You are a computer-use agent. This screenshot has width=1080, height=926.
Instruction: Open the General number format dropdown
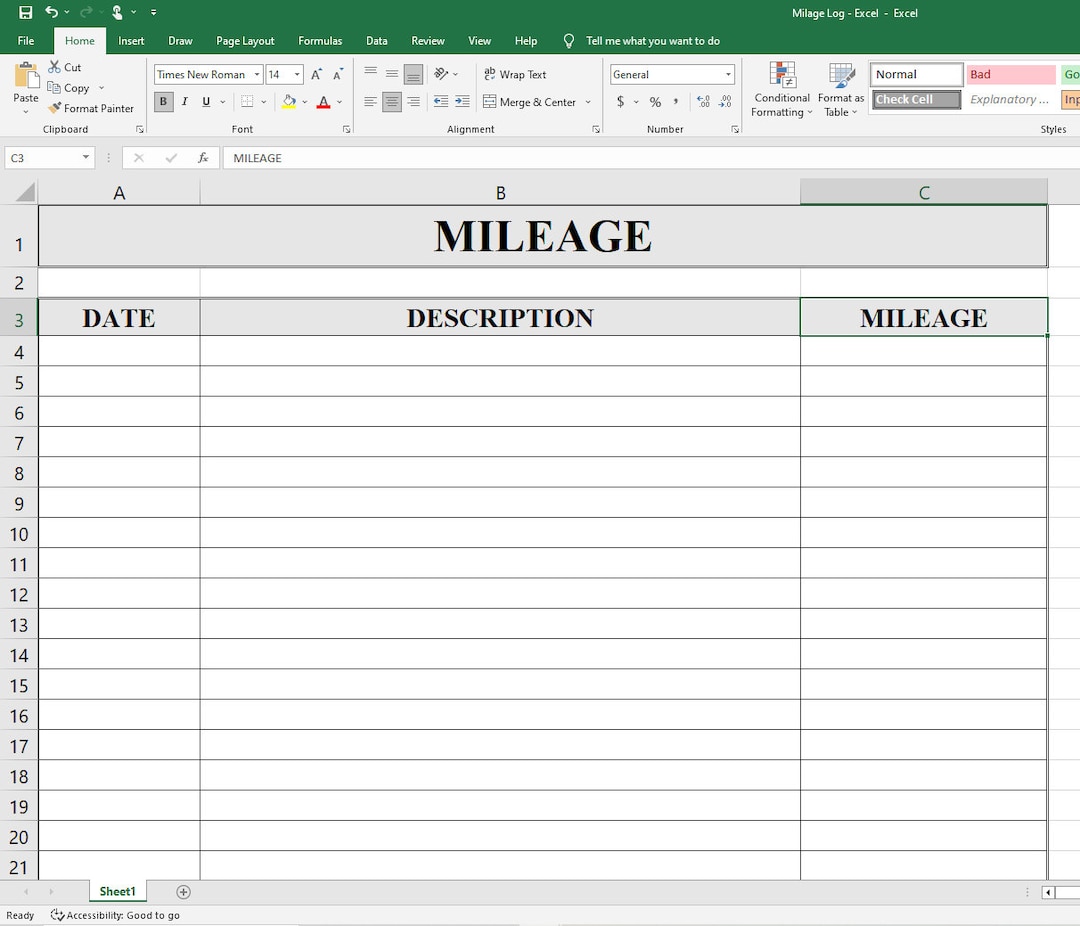731,74
